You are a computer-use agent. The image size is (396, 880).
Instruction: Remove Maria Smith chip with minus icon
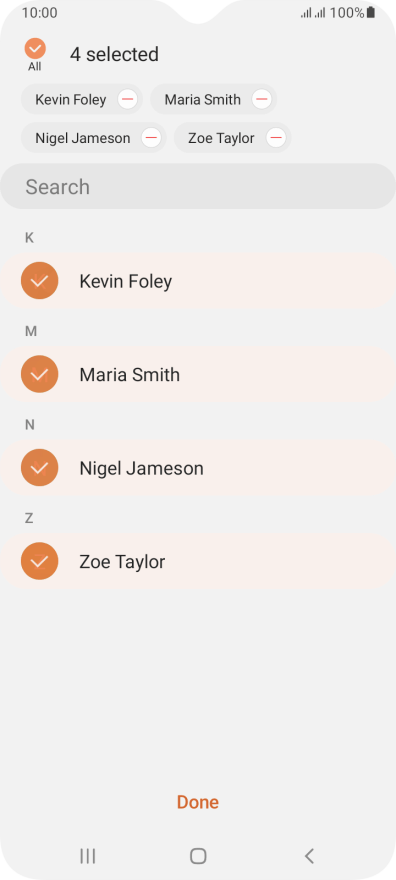(261, 99)
